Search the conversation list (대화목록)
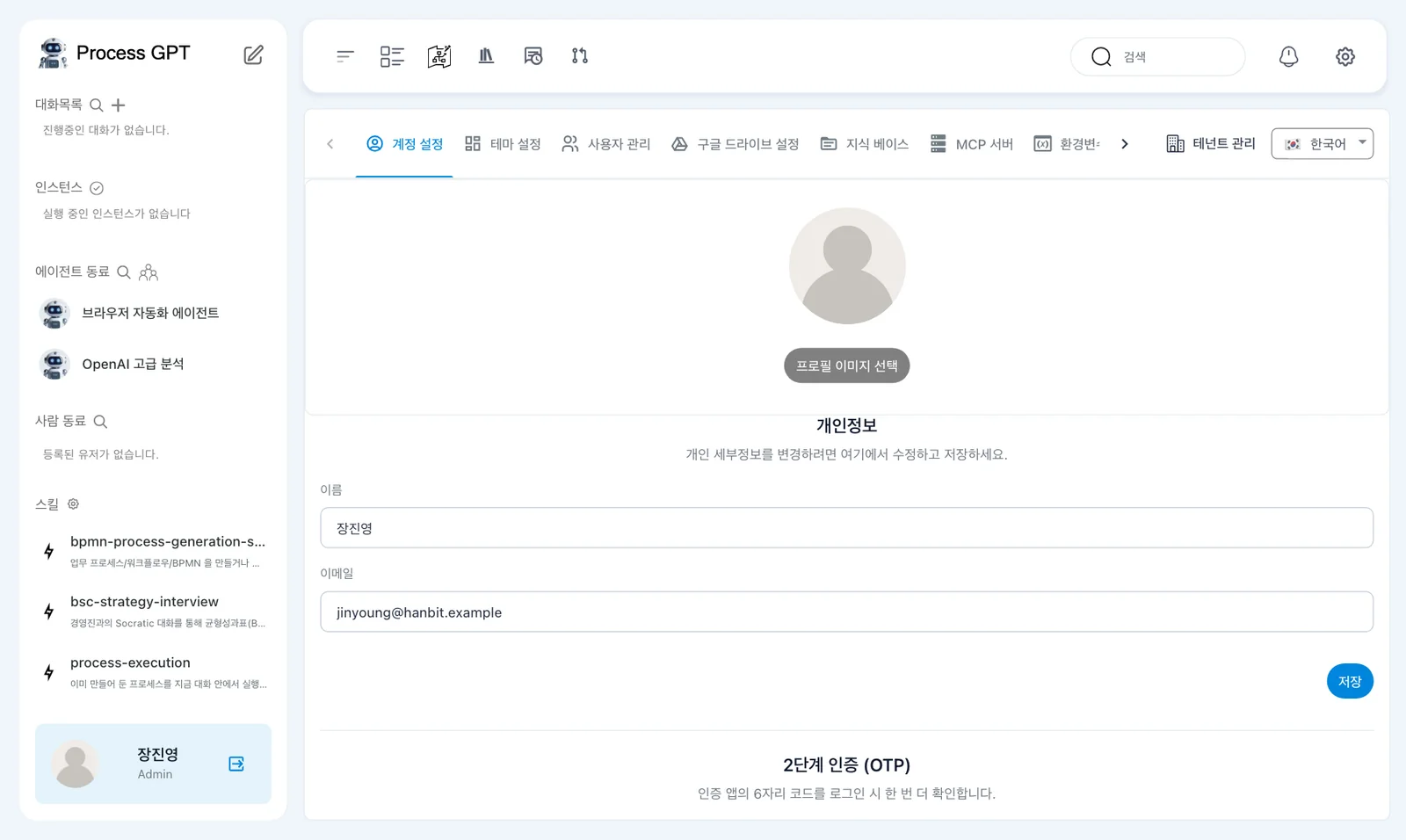The image size is (1406, 840). (97, 105)
